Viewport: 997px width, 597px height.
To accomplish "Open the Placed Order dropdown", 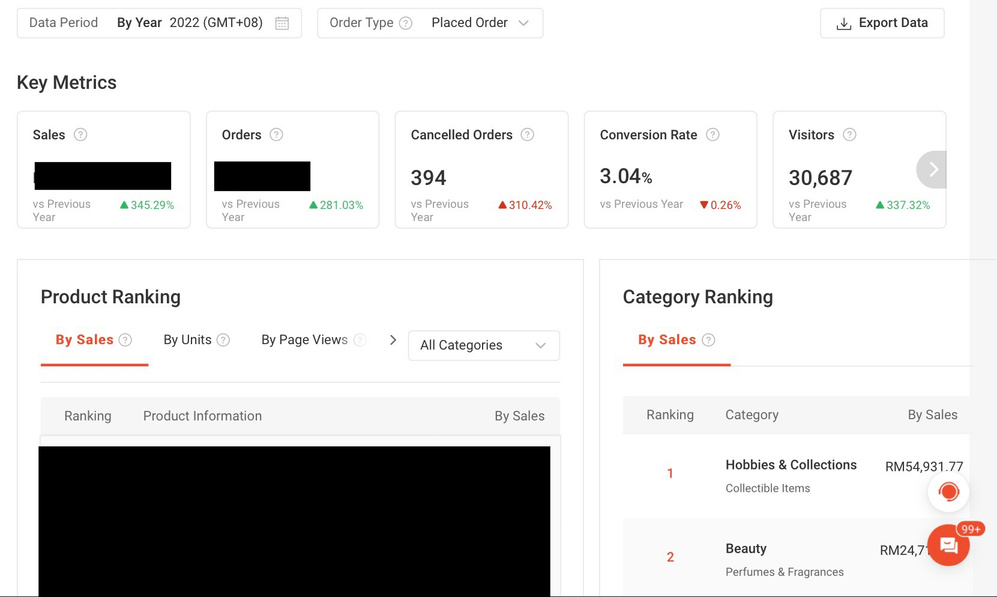I will pos(480,23).
